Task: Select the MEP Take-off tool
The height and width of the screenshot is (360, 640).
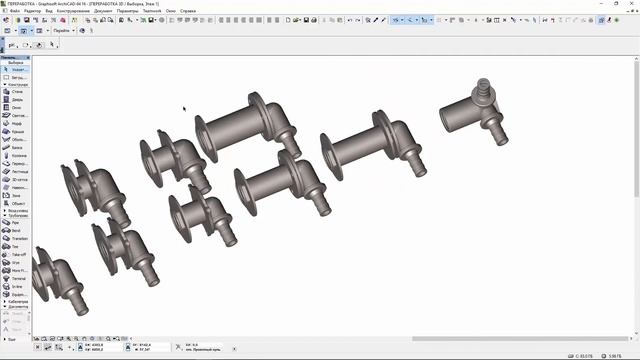Action: click(x=15, y=255)
